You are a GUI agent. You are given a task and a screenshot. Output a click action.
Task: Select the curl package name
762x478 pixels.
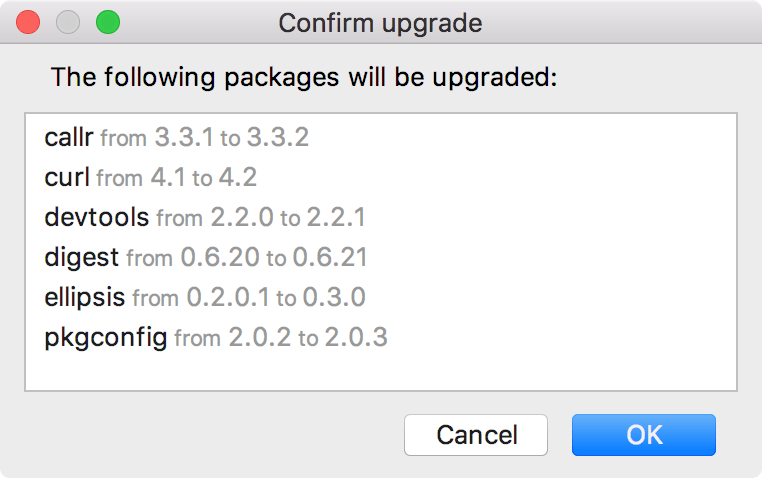click(67, 177)
